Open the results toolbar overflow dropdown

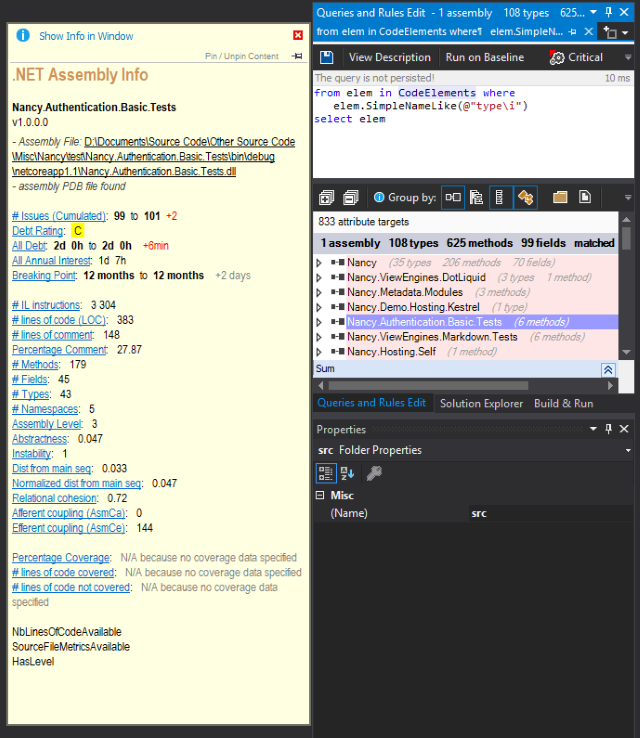coord(628,198)
